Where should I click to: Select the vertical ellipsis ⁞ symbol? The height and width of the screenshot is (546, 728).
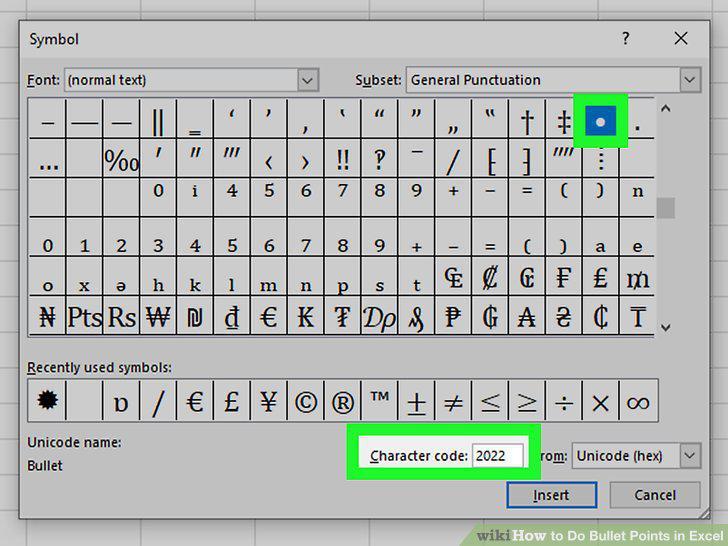click(x=600, y=159)
